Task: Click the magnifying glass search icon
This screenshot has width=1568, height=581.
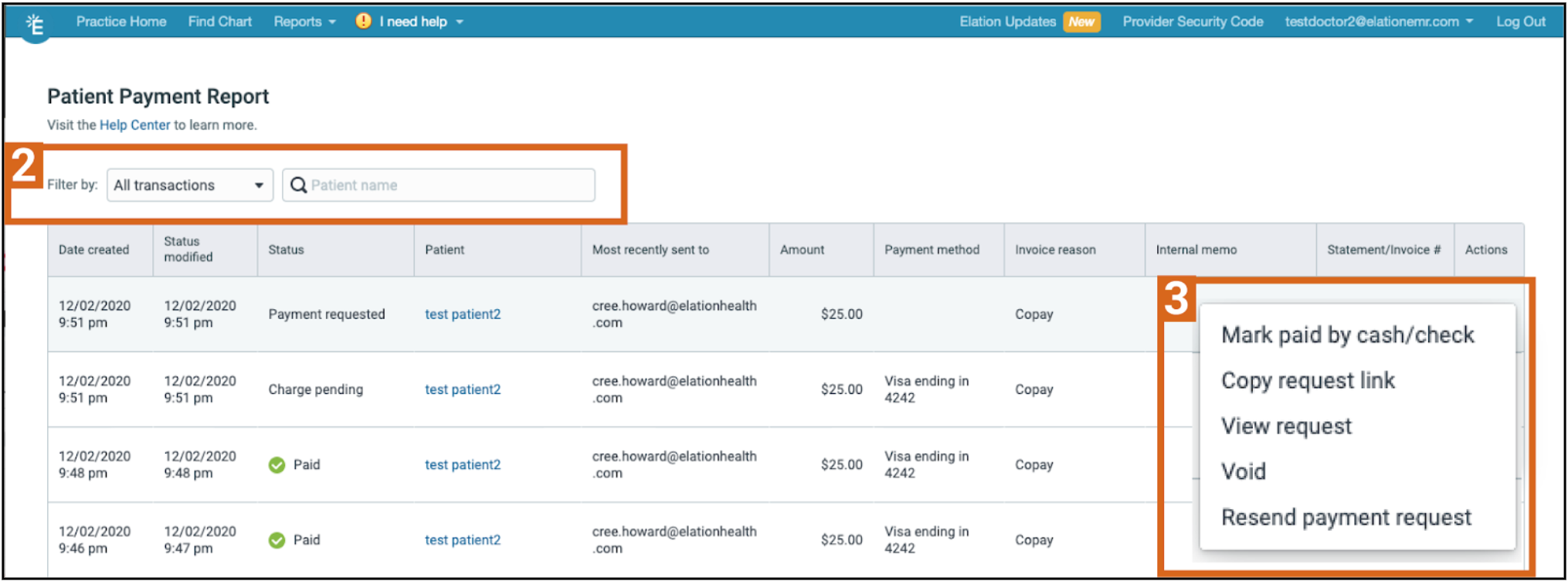Action: pos(298,185)
